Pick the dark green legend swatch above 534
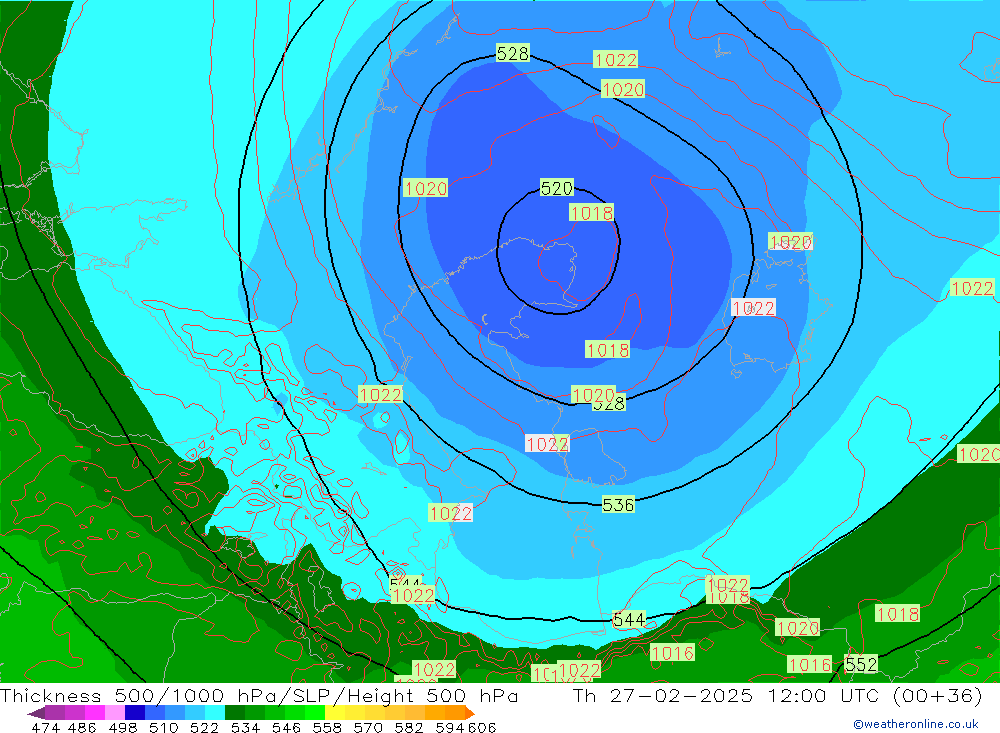This screenshot has width=1000, height=733. click(x=234, y=713)
